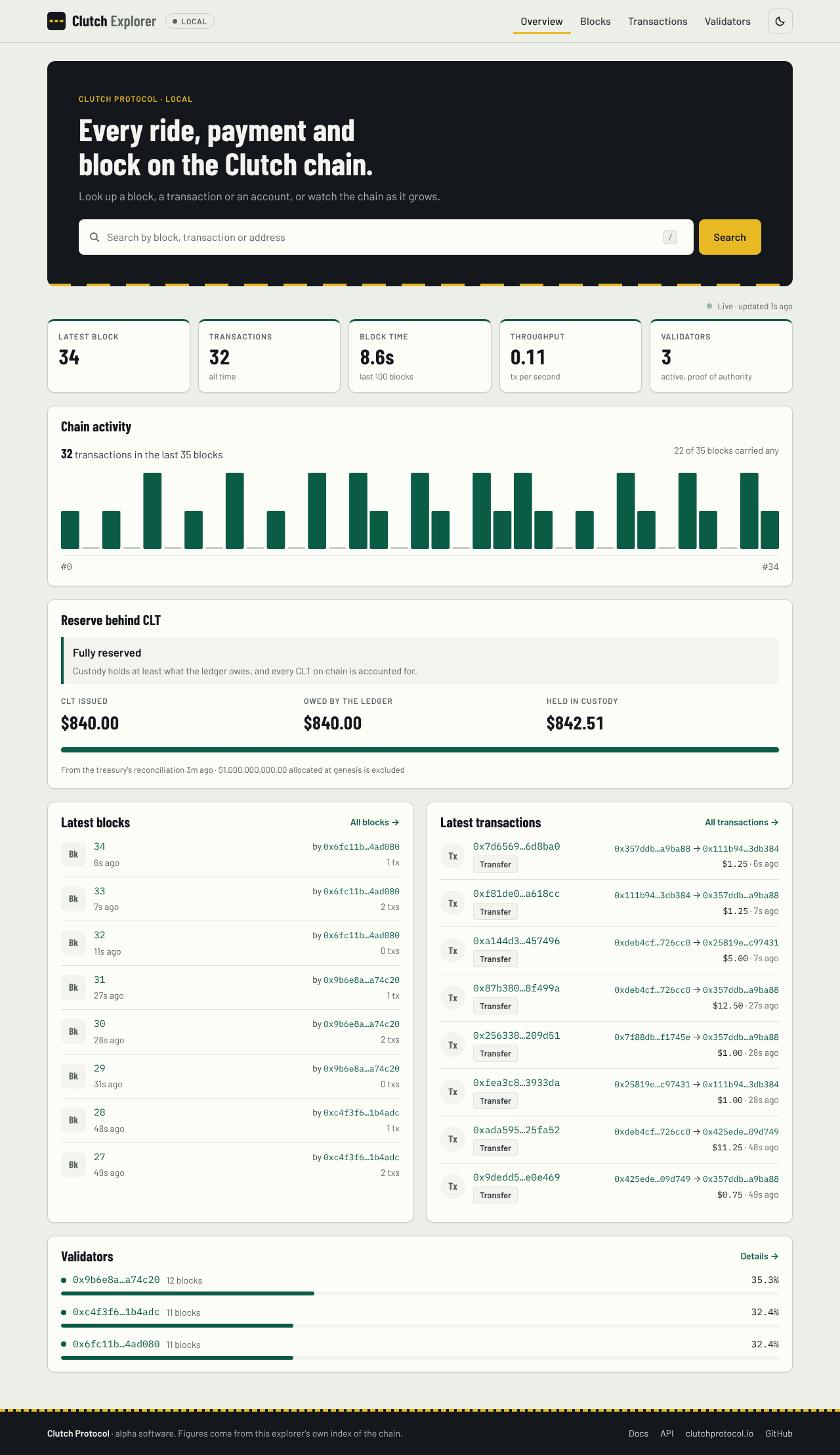Click the Tx icon beside 0xa144d3…457496
The height and width of the screenshot is (1455, 840).
[453, 951]
